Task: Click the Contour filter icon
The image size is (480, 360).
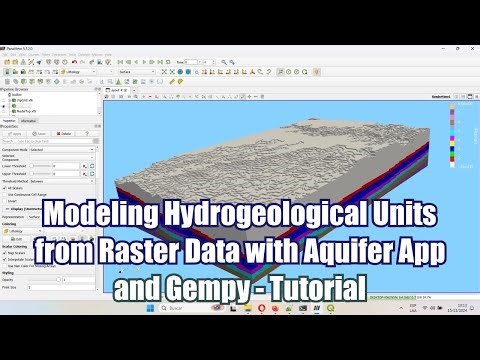Action: tap(16, 81)
